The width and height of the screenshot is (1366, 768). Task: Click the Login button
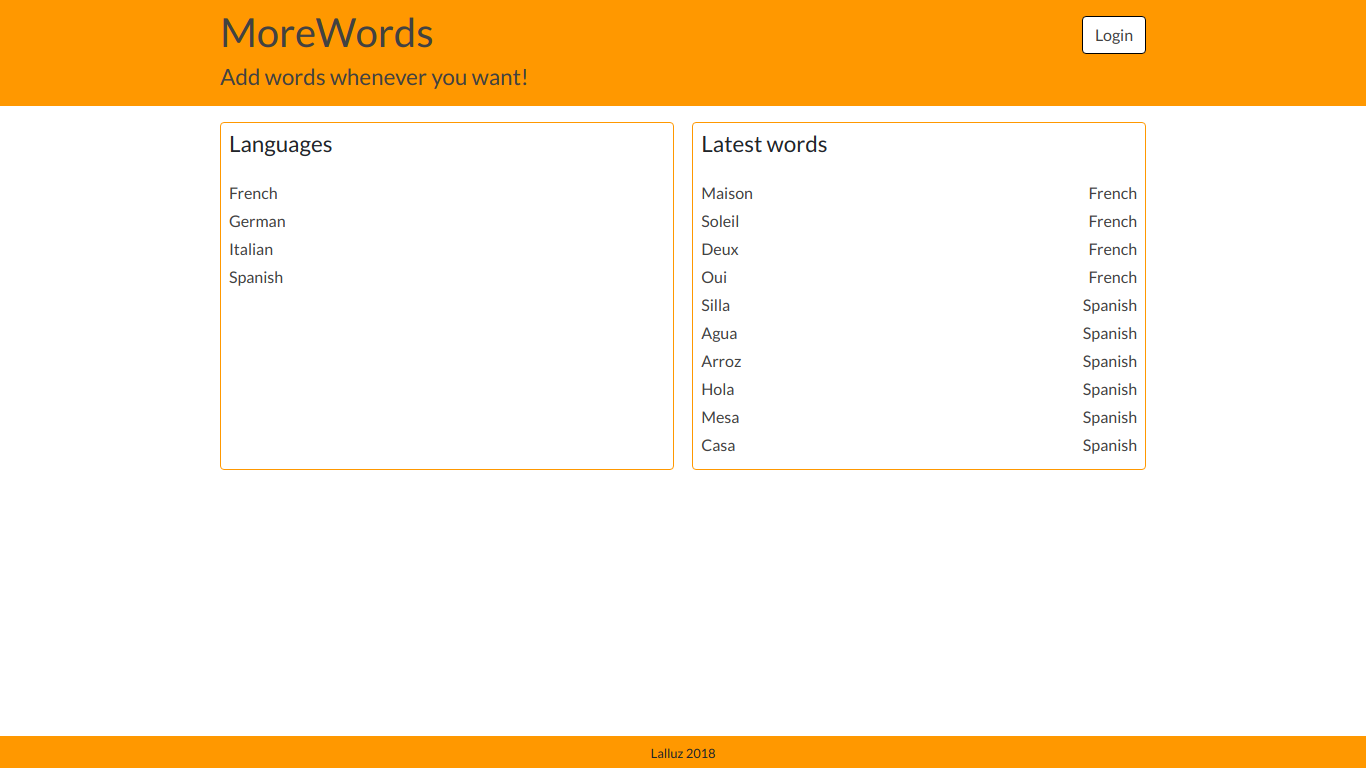pyautogui.click(x=1113, y=35)
